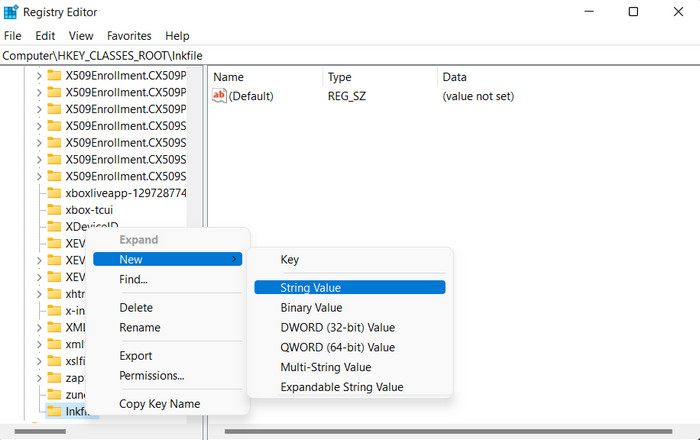This screenshot has height=440, width=700.
Task: Click the xbox-tcui folder icon
Action: (x=54, y=210)
